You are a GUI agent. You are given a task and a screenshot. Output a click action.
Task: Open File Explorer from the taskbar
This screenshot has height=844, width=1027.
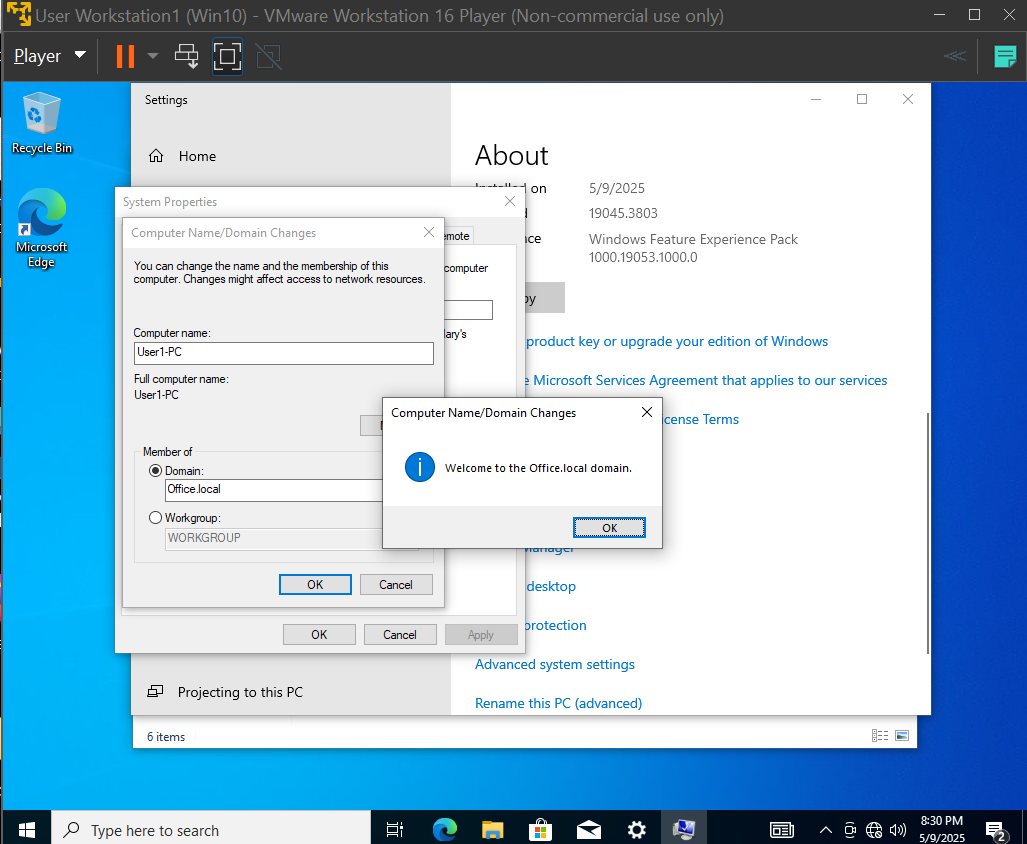tap(493, 830)
